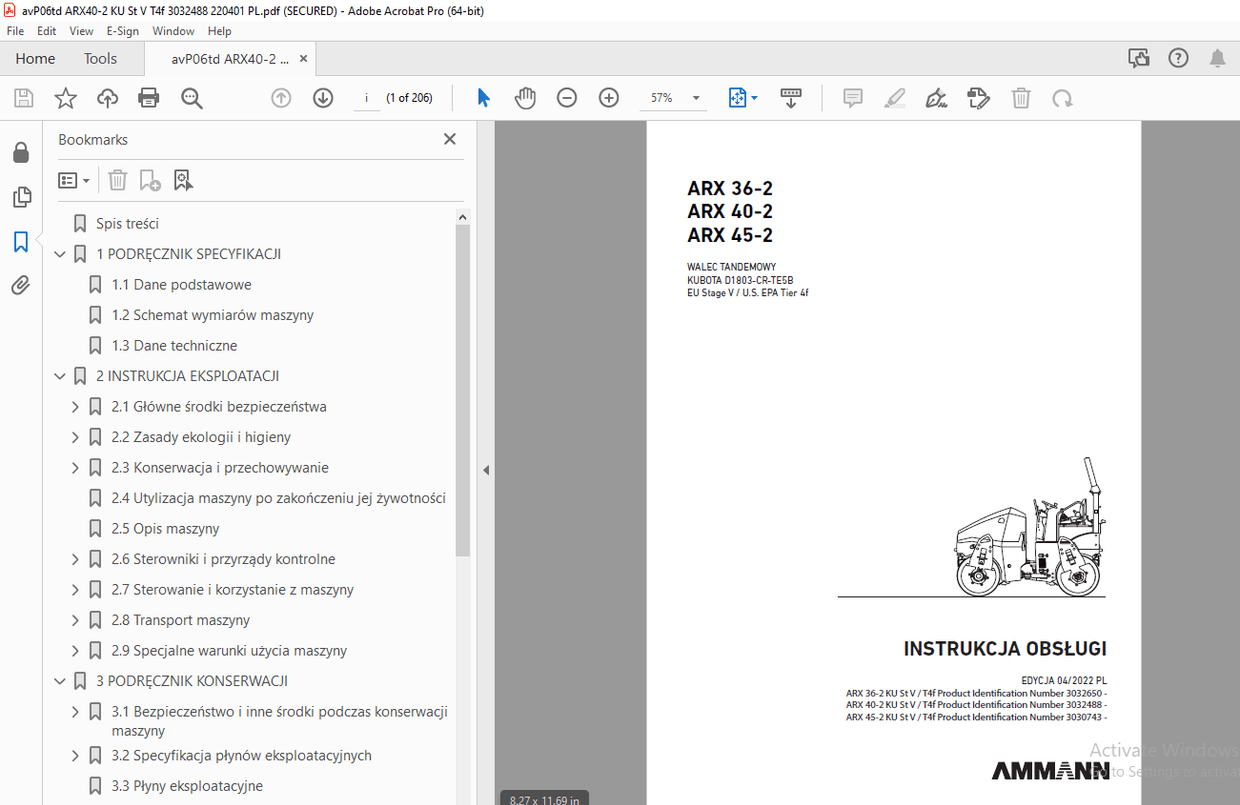Expand the bookmark 2.1 Główne środki bezpieczeństwa
Screen dimensions: 1240x805
click(74, 406)
